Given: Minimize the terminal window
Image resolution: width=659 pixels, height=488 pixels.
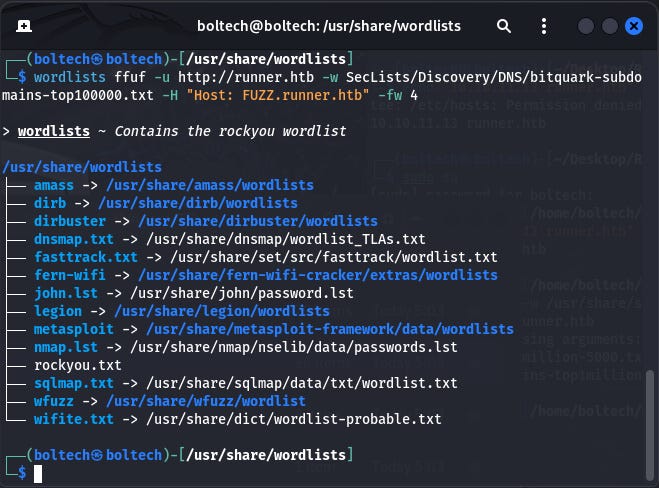Looking at the screenshot, I should [x=586, y=26].
